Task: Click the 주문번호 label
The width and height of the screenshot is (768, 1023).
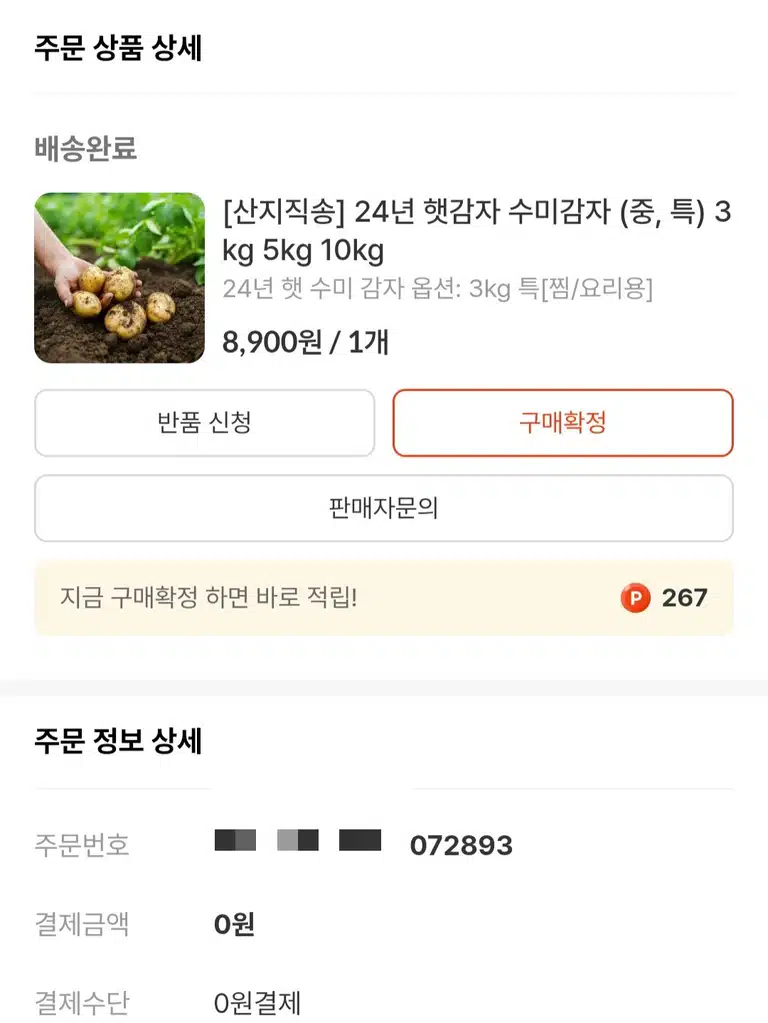Action: [82, 846]
